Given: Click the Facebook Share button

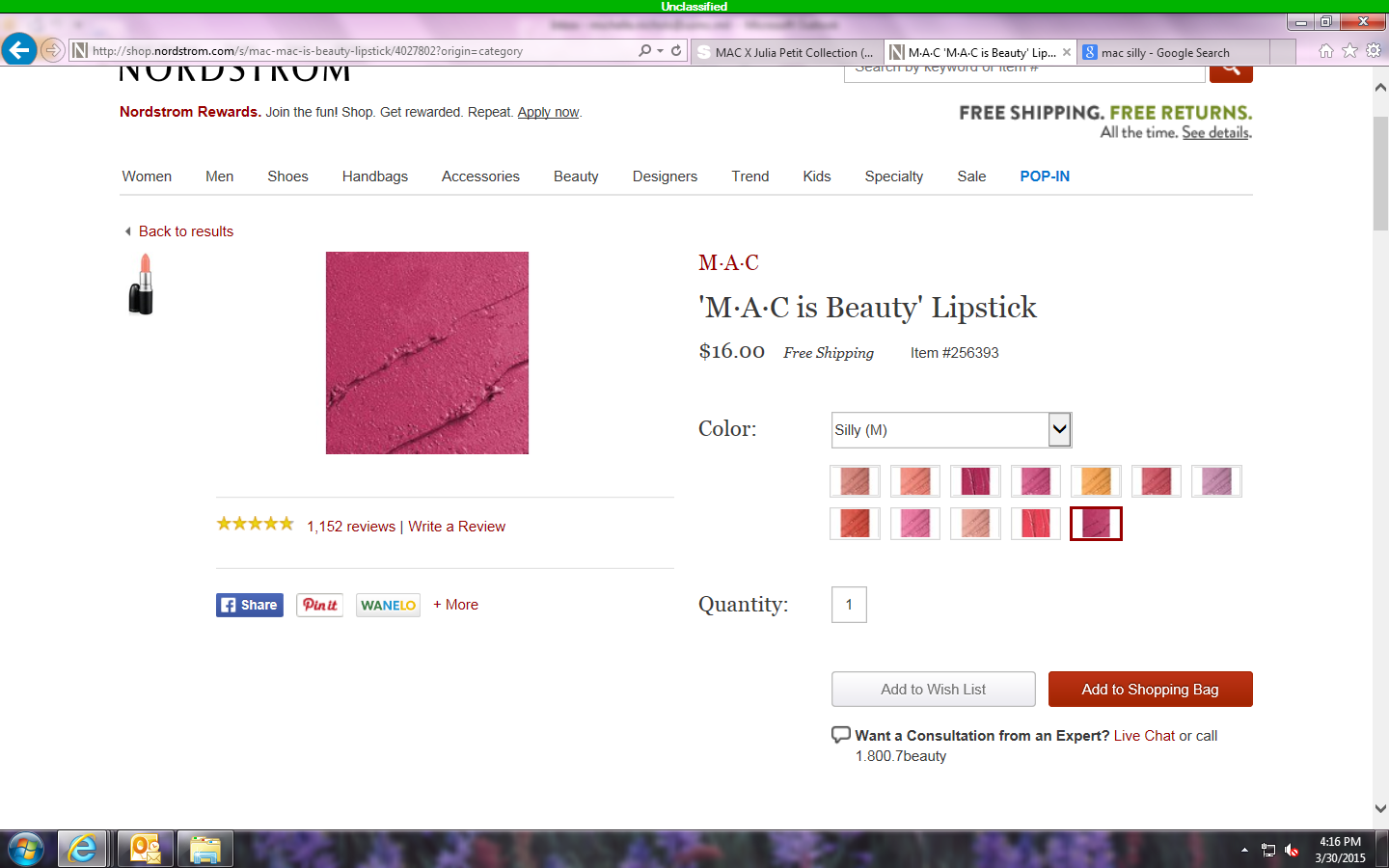Looking at the screenshot, I should pyautogui.click(x=250, y=605).
